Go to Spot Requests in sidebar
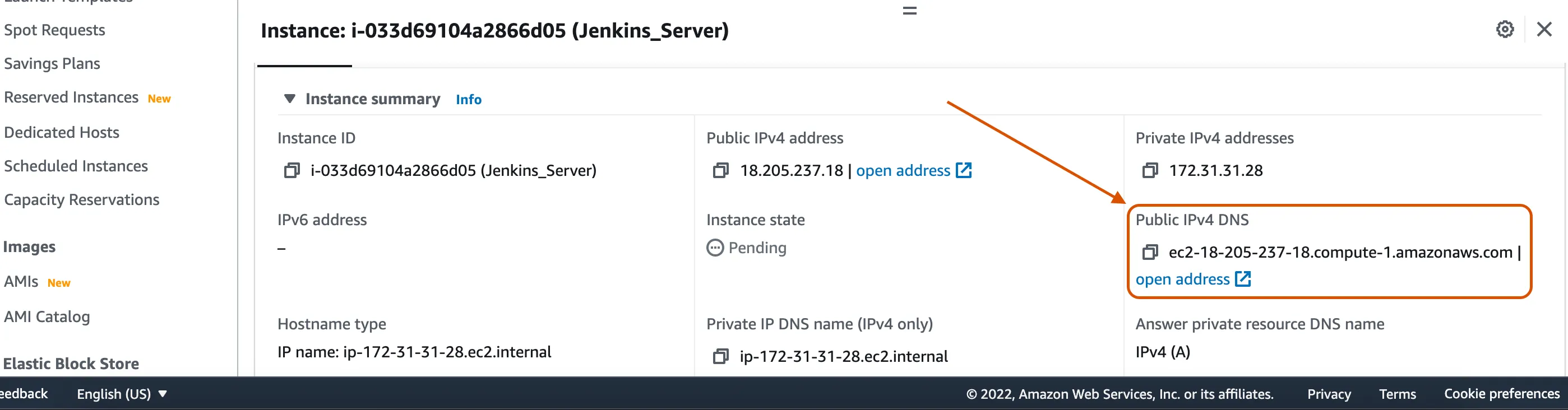Screen dimensions: 1568x410 54,30
